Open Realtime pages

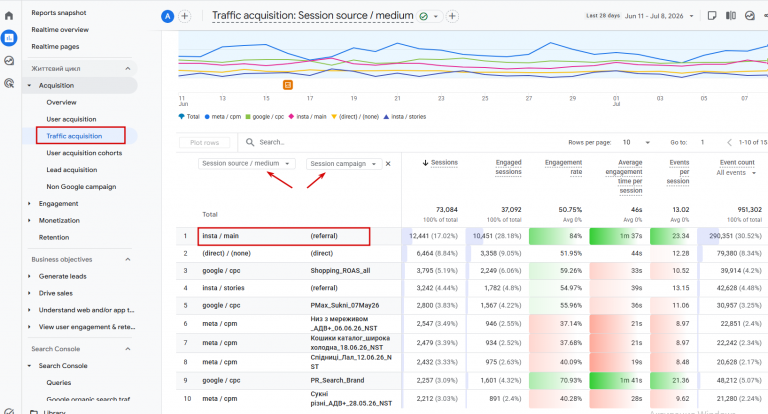(55, 47)
